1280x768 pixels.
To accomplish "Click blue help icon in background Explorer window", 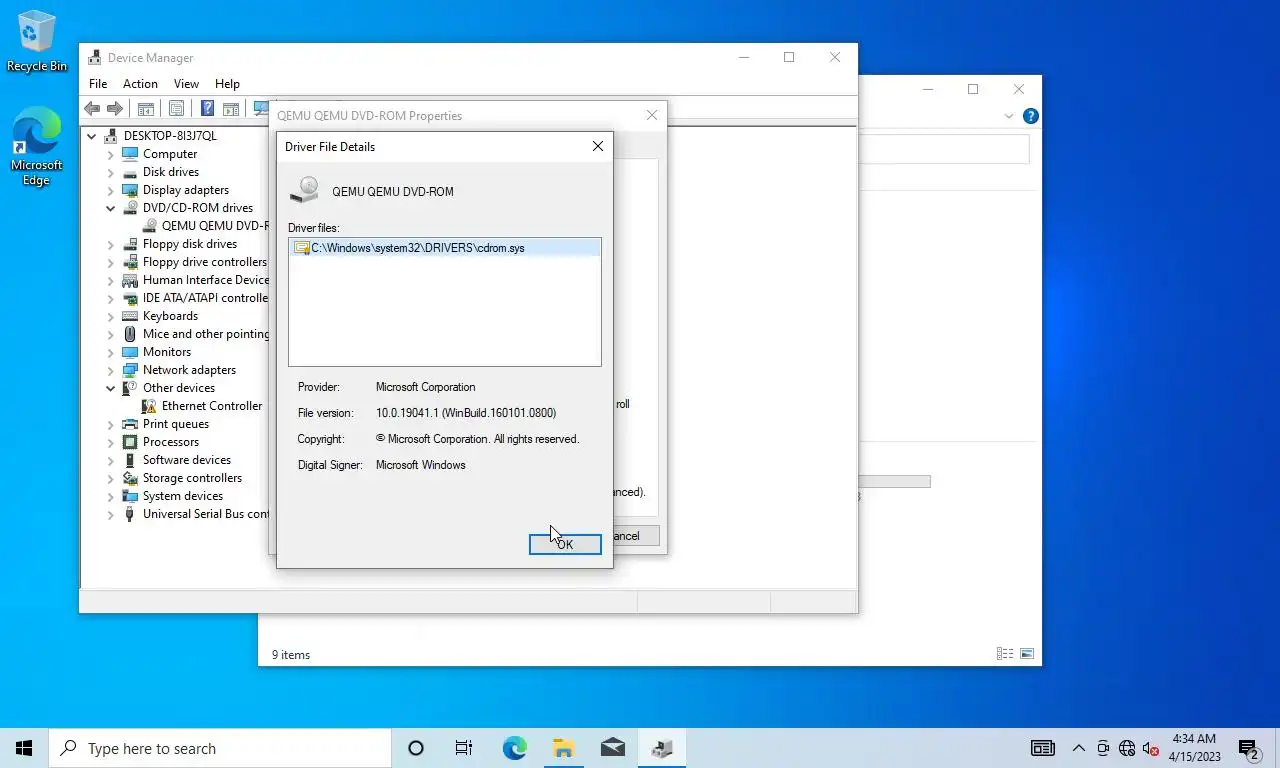I will point(1030,116).
